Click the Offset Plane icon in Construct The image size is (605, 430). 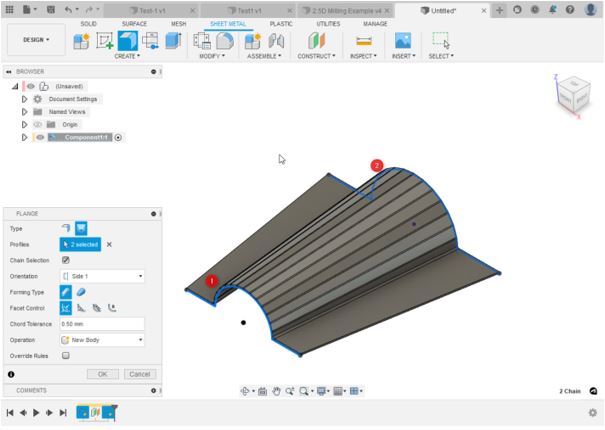pyautogui.click(x=317, y=41)
